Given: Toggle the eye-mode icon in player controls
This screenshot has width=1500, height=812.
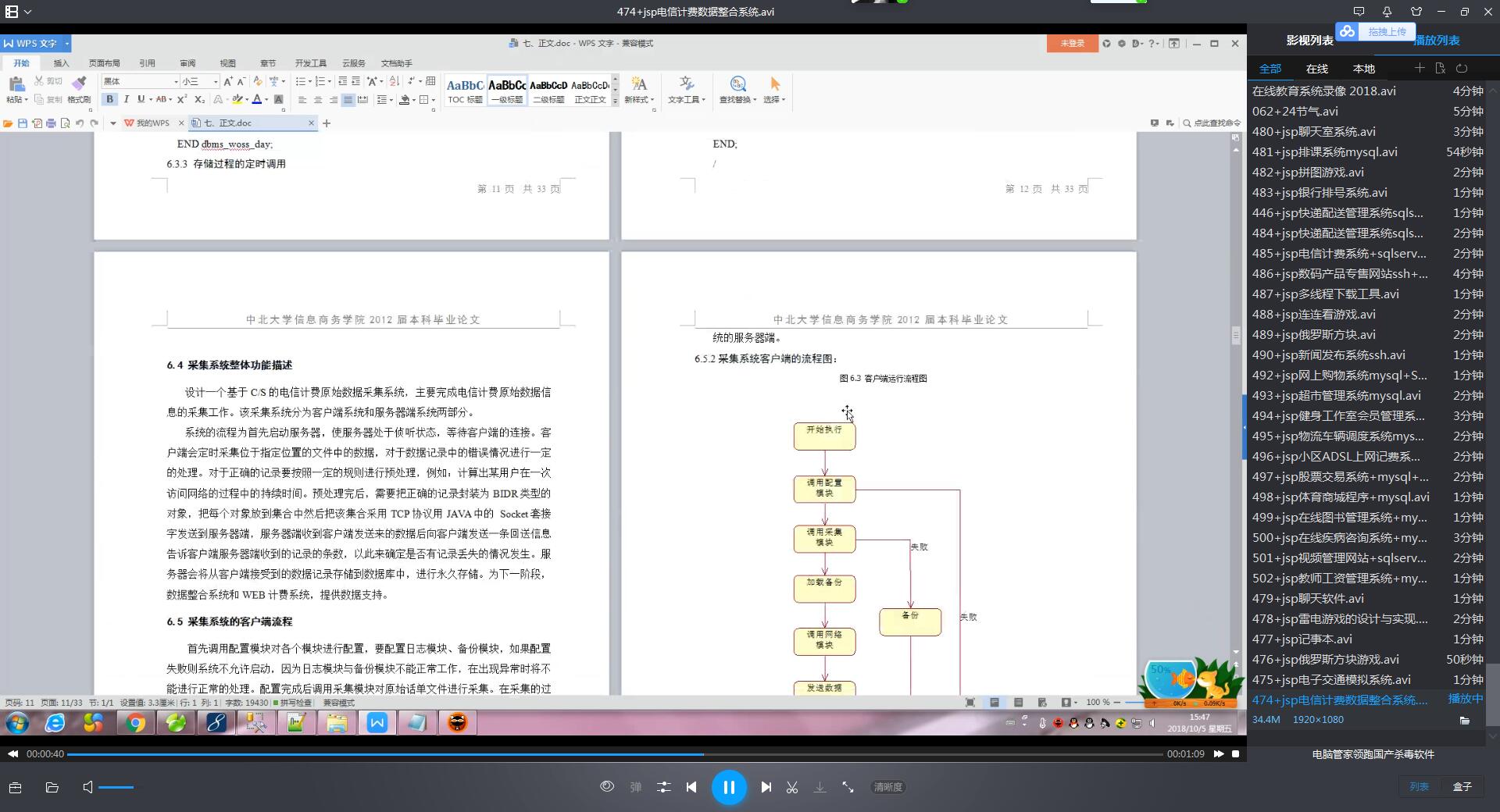Looking at the screenshot, I should tap(607, 786).
